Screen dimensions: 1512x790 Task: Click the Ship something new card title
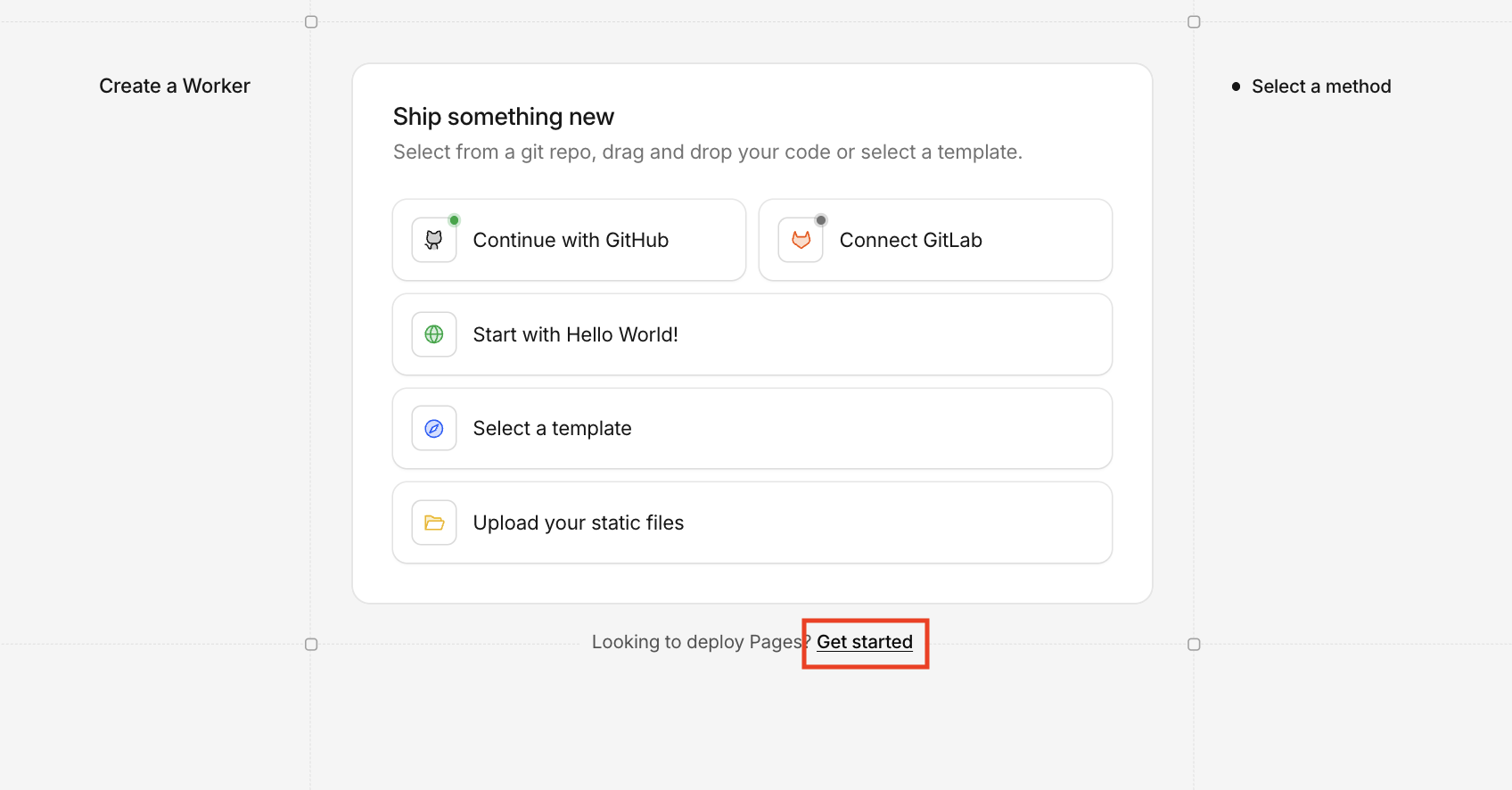(x=503, y=116)
